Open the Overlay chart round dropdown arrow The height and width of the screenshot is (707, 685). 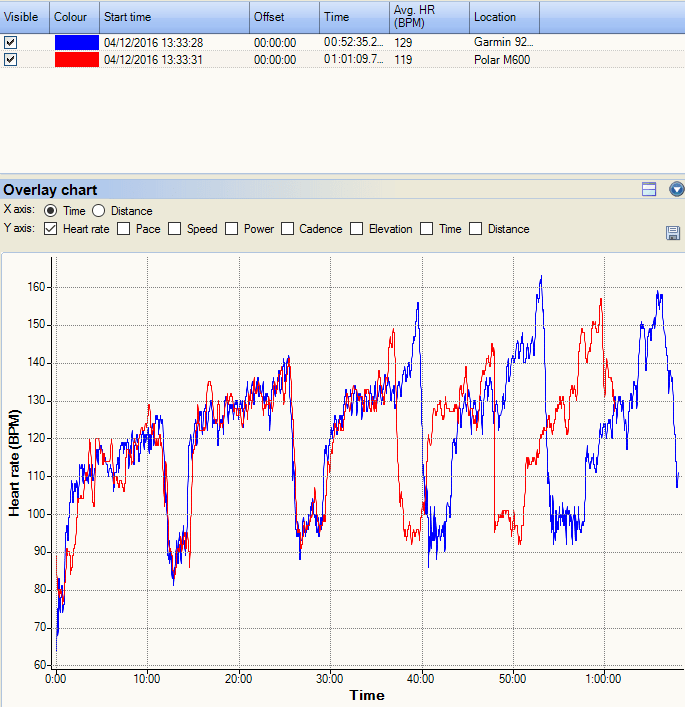676,189
